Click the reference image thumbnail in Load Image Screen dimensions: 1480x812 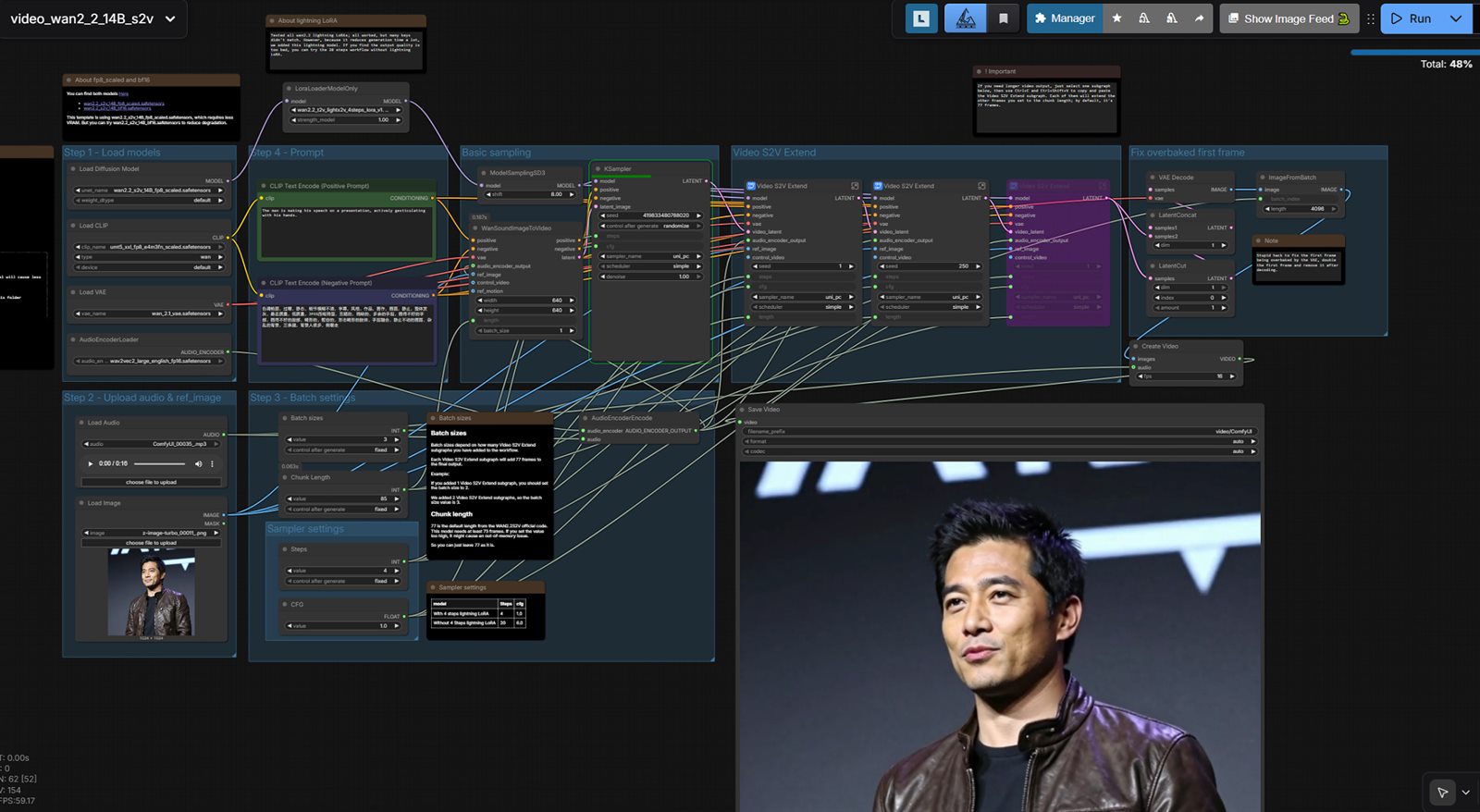click(x=151, y=592)
